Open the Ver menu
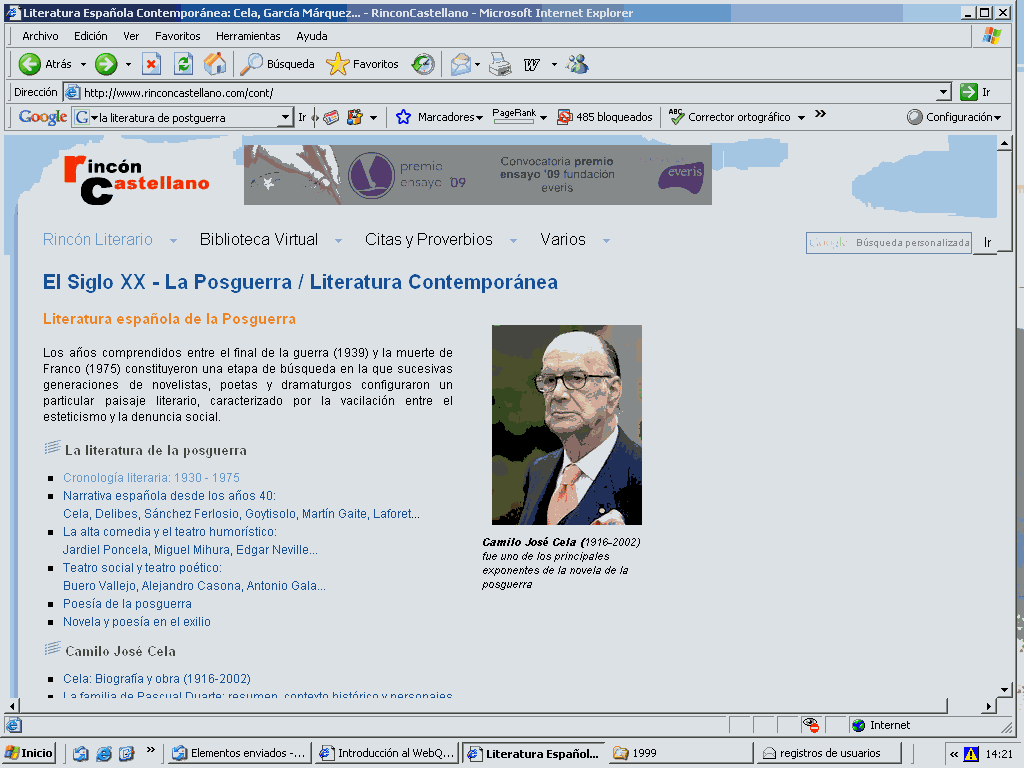This screenshot has height=768, width=1024. tap(131, 36)
